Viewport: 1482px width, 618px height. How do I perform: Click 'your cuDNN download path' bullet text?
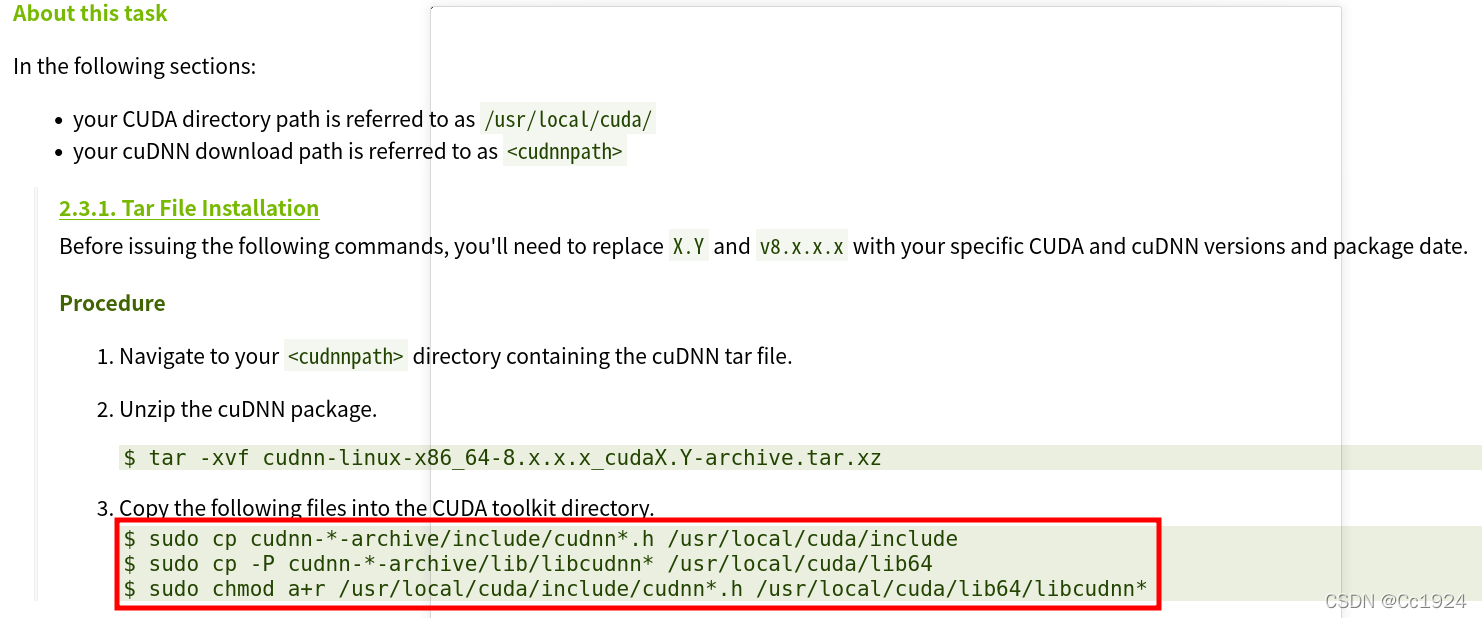285,152
